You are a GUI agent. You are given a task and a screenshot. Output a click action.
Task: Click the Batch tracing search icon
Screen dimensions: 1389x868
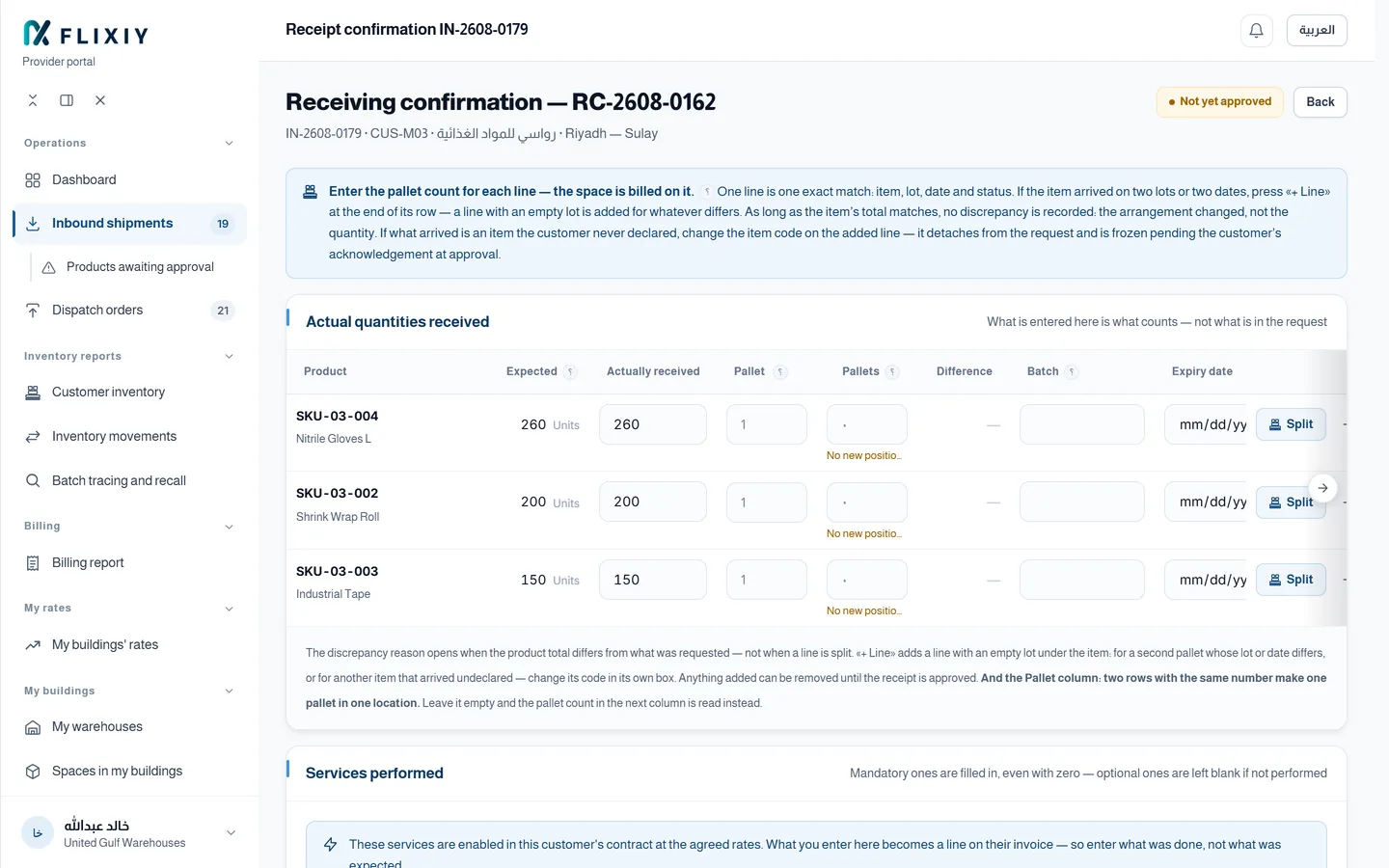(x=33, y=480)
